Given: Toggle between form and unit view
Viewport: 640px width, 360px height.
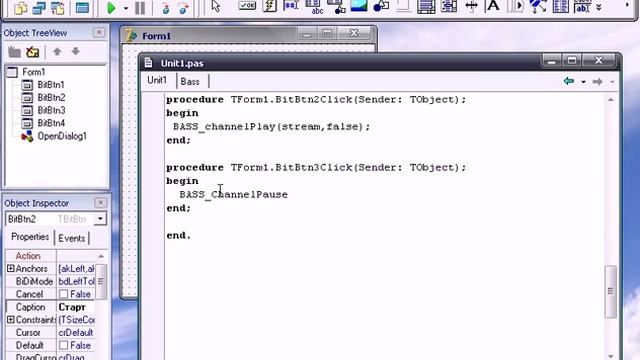Looking at the screenshot, I should (58, 8).
